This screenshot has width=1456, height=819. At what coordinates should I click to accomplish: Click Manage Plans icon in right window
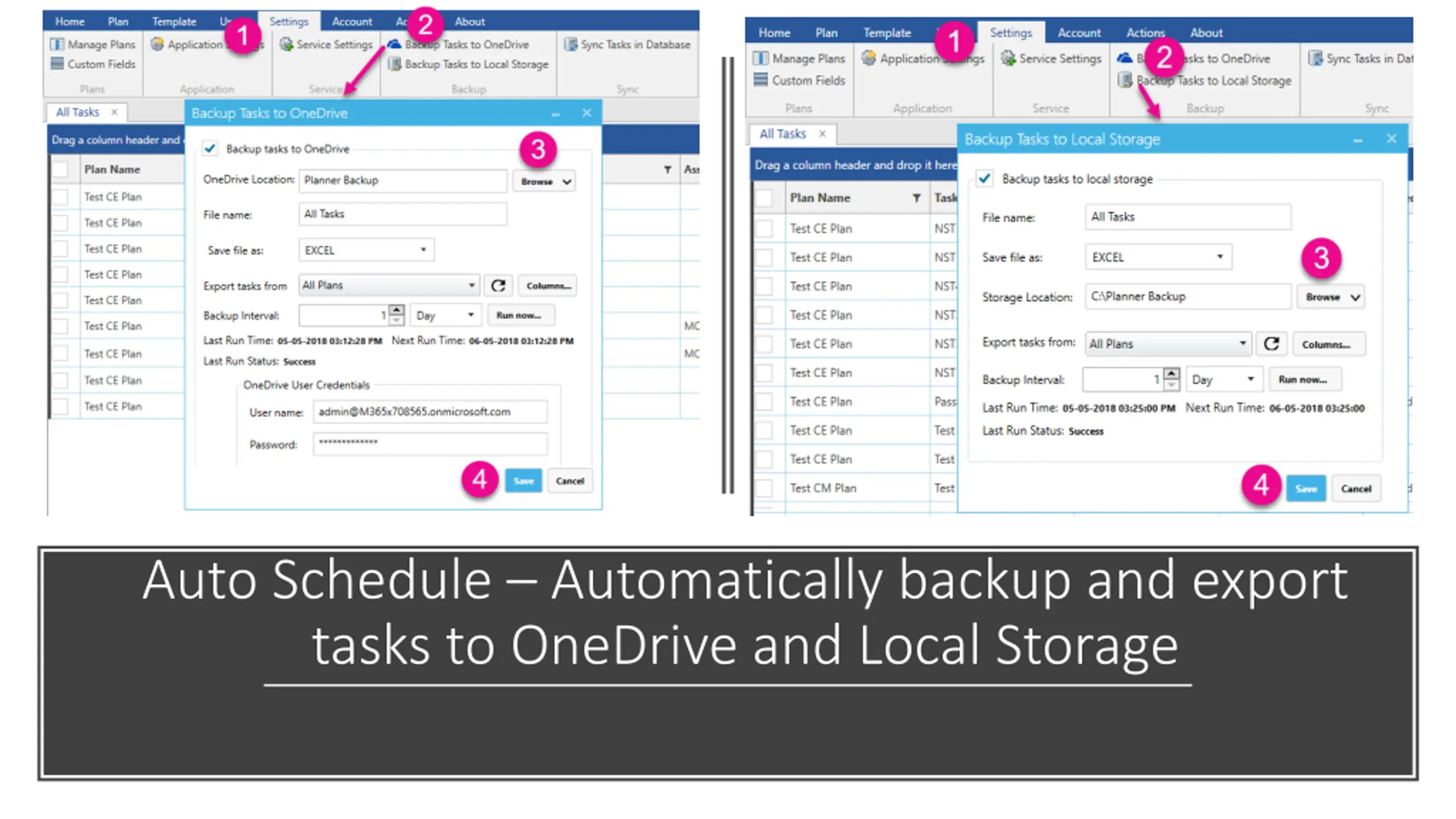click(760, 58)
